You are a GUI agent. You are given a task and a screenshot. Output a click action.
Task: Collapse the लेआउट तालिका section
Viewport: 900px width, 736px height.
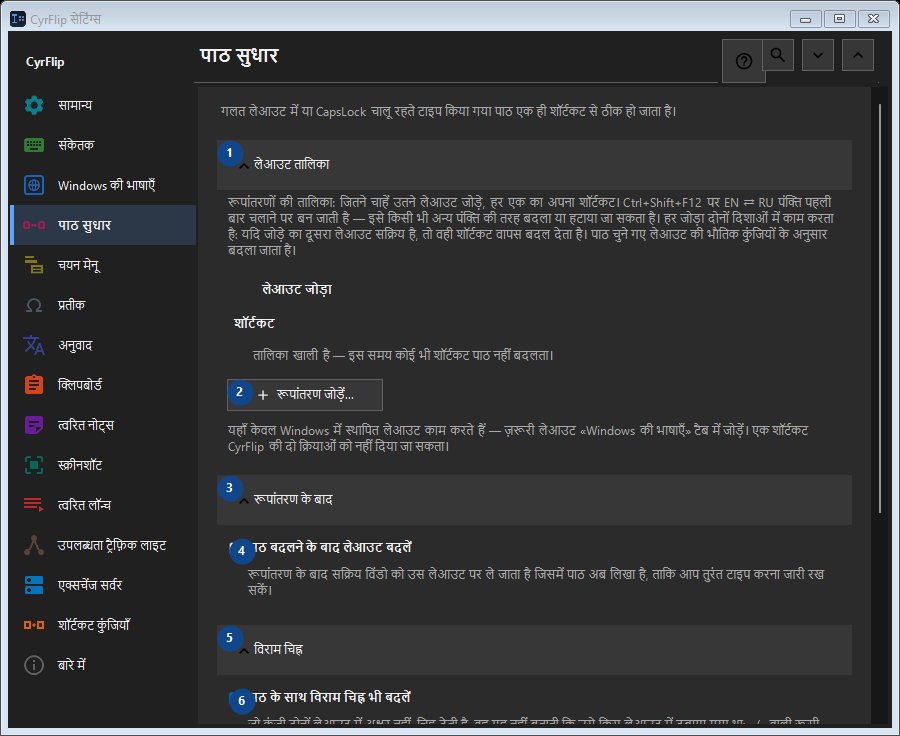(x=534, y=165)
